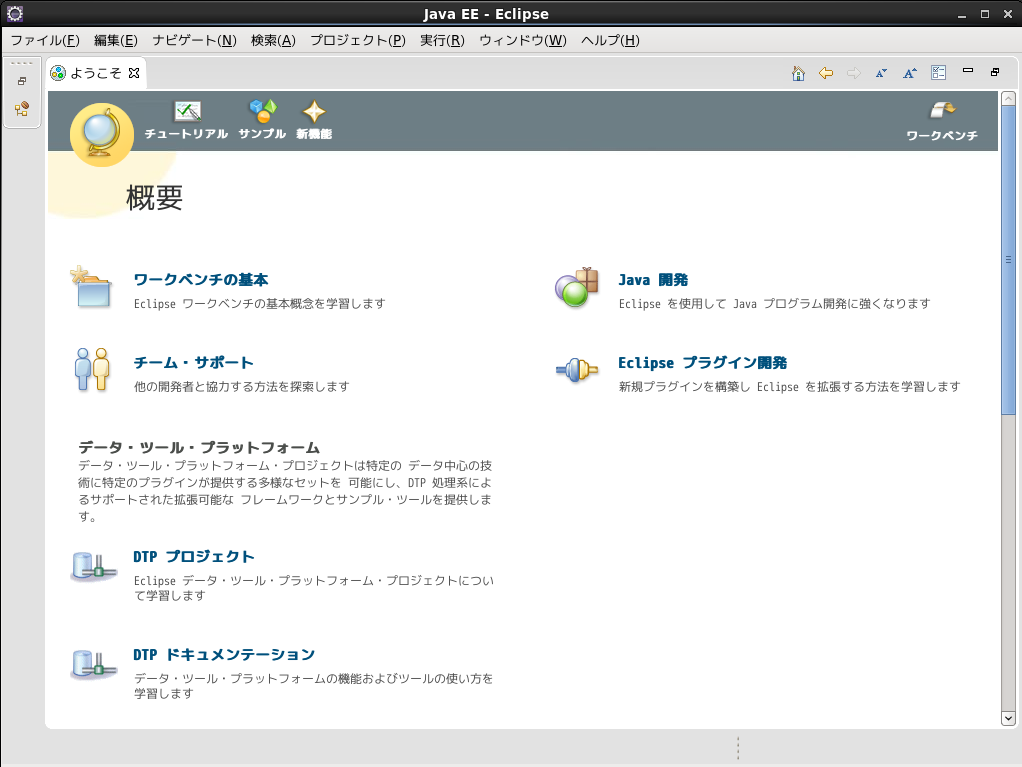
Task: Open the DTP ドキュメンテーション link
Action: point(224,654)
